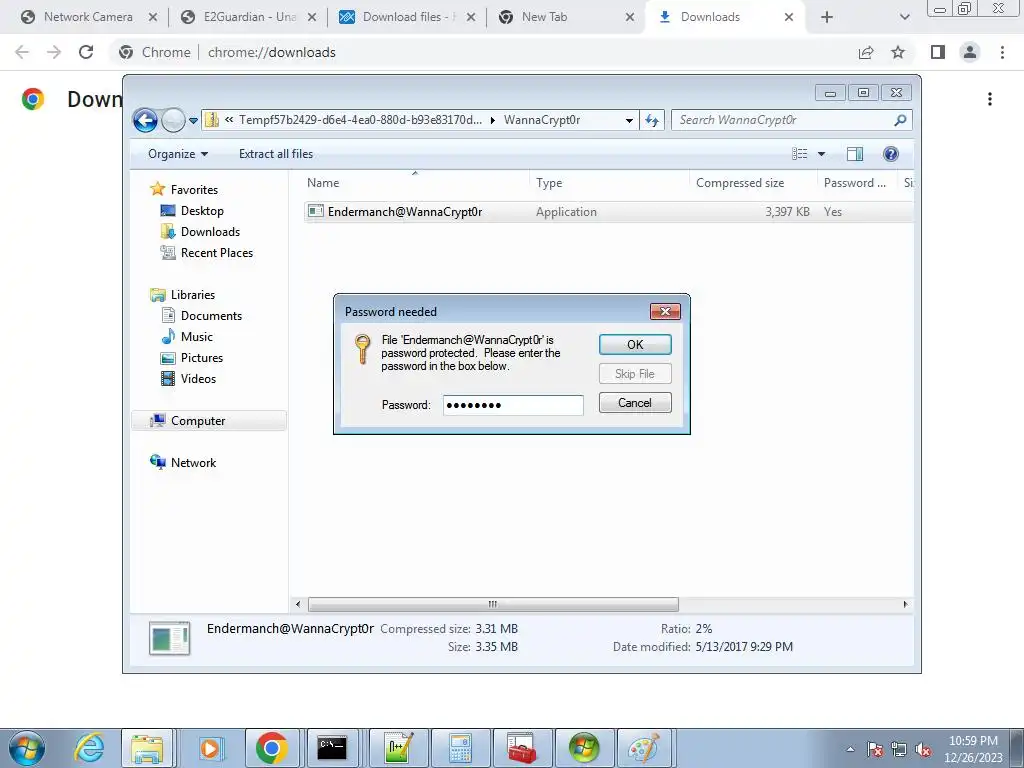This screenshot has width=1024, height=768.
Task: Click the Explorer back arrow button
Action: click(x=145, y=120)
